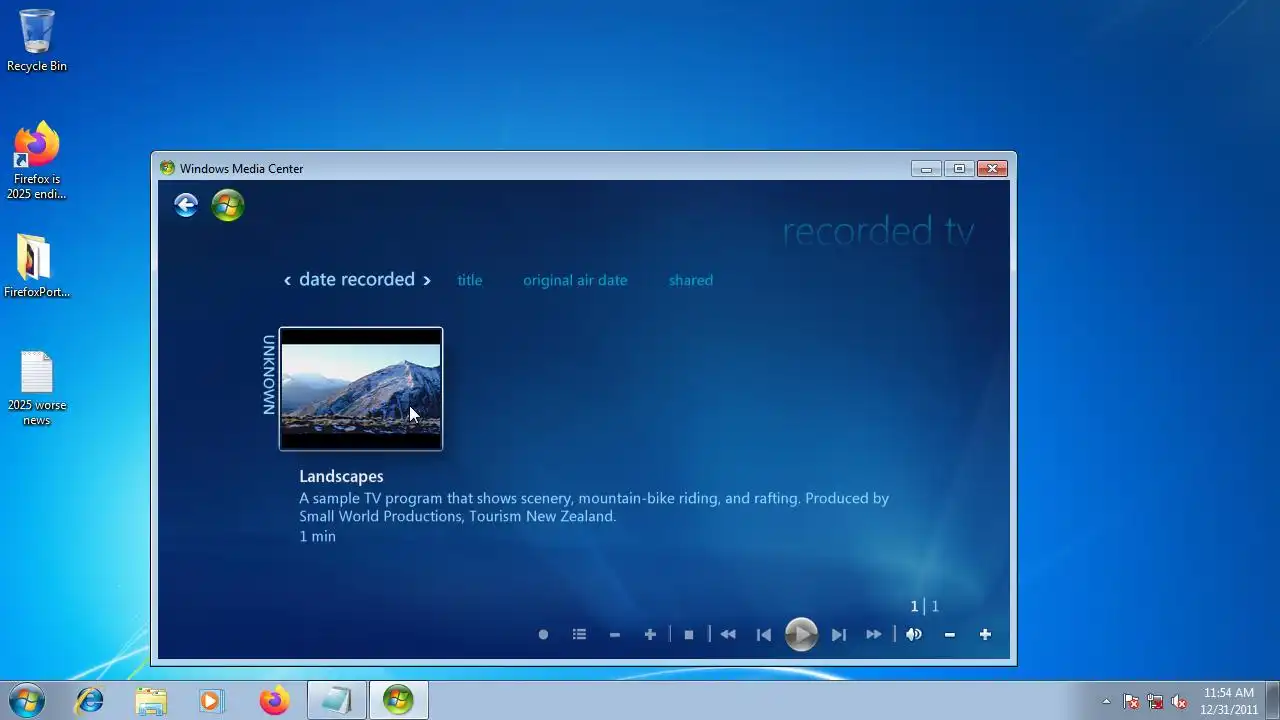Click channel down minus button
Image resolution: width=1280 pixels, height=720 pixels.
615,634
